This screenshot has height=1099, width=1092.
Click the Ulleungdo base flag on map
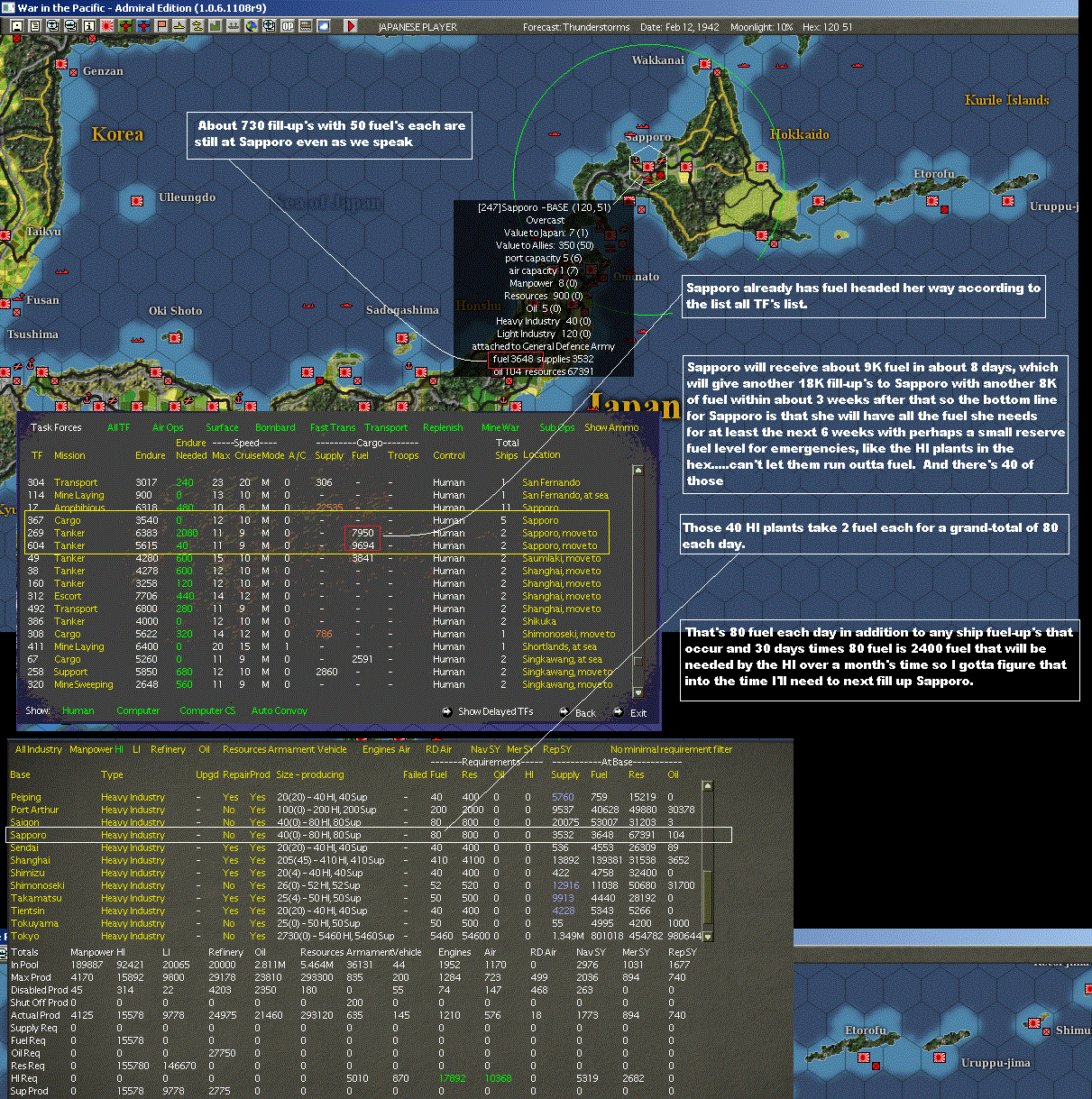click(138, 200)
